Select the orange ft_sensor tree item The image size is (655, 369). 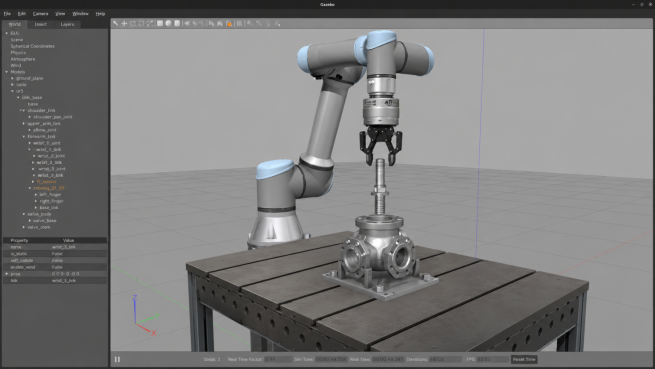[46, 182]
